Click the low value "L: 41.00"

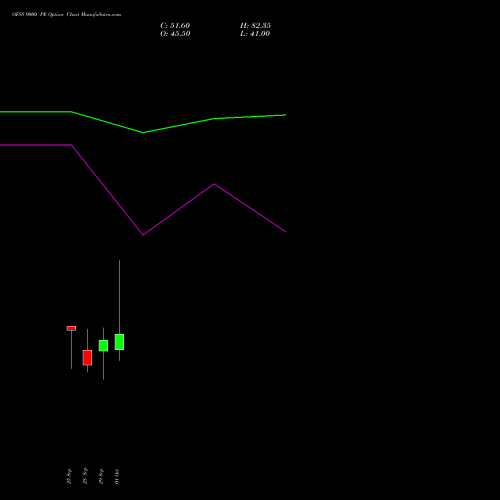(x=255, y=34)
